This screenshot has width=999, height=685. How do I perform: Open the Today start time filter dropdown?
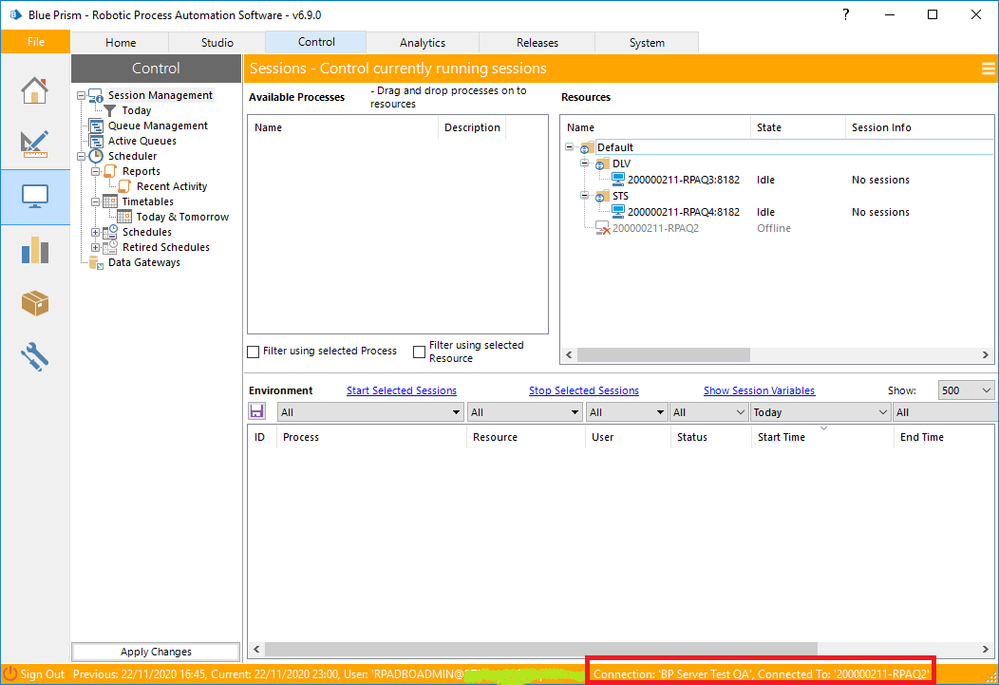(x=820, y=412)
